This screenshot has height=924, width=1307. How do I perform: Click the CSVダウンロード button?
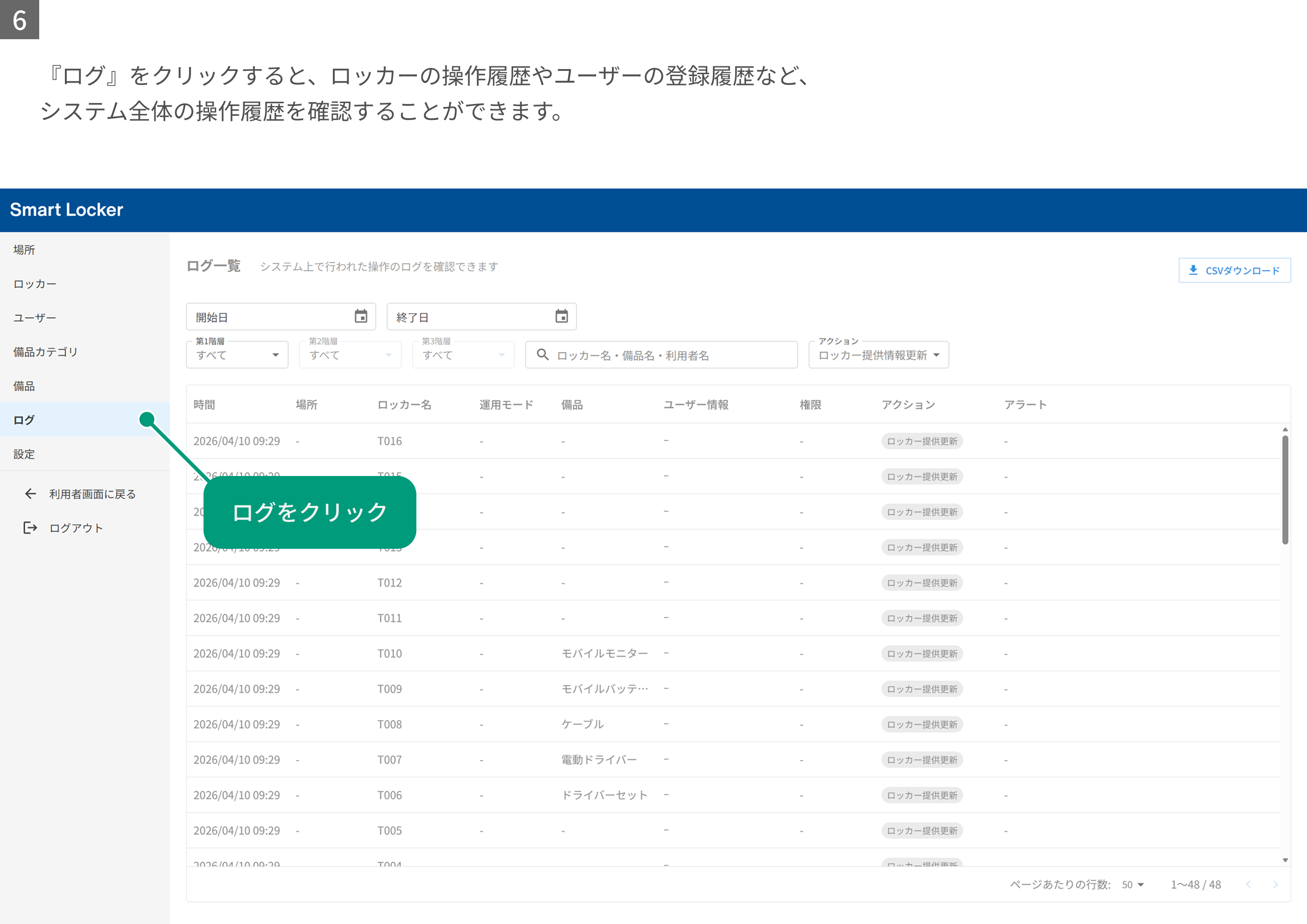pos(1234,270)
